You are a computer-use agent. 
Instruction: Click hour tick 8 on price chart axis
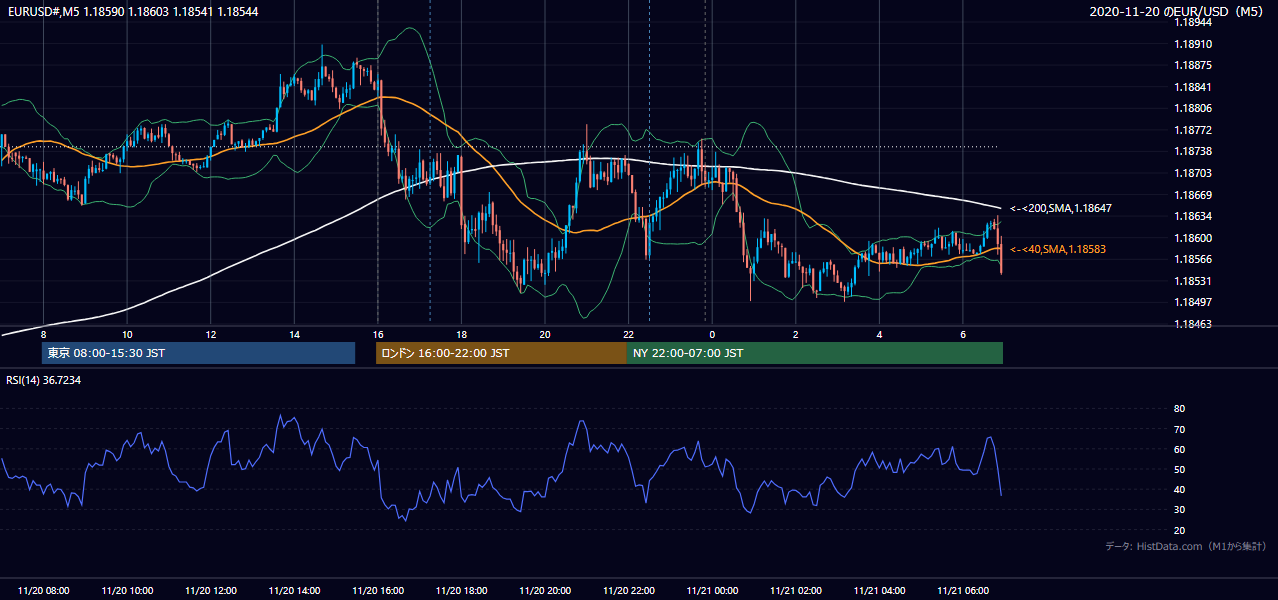coord(43,334)
